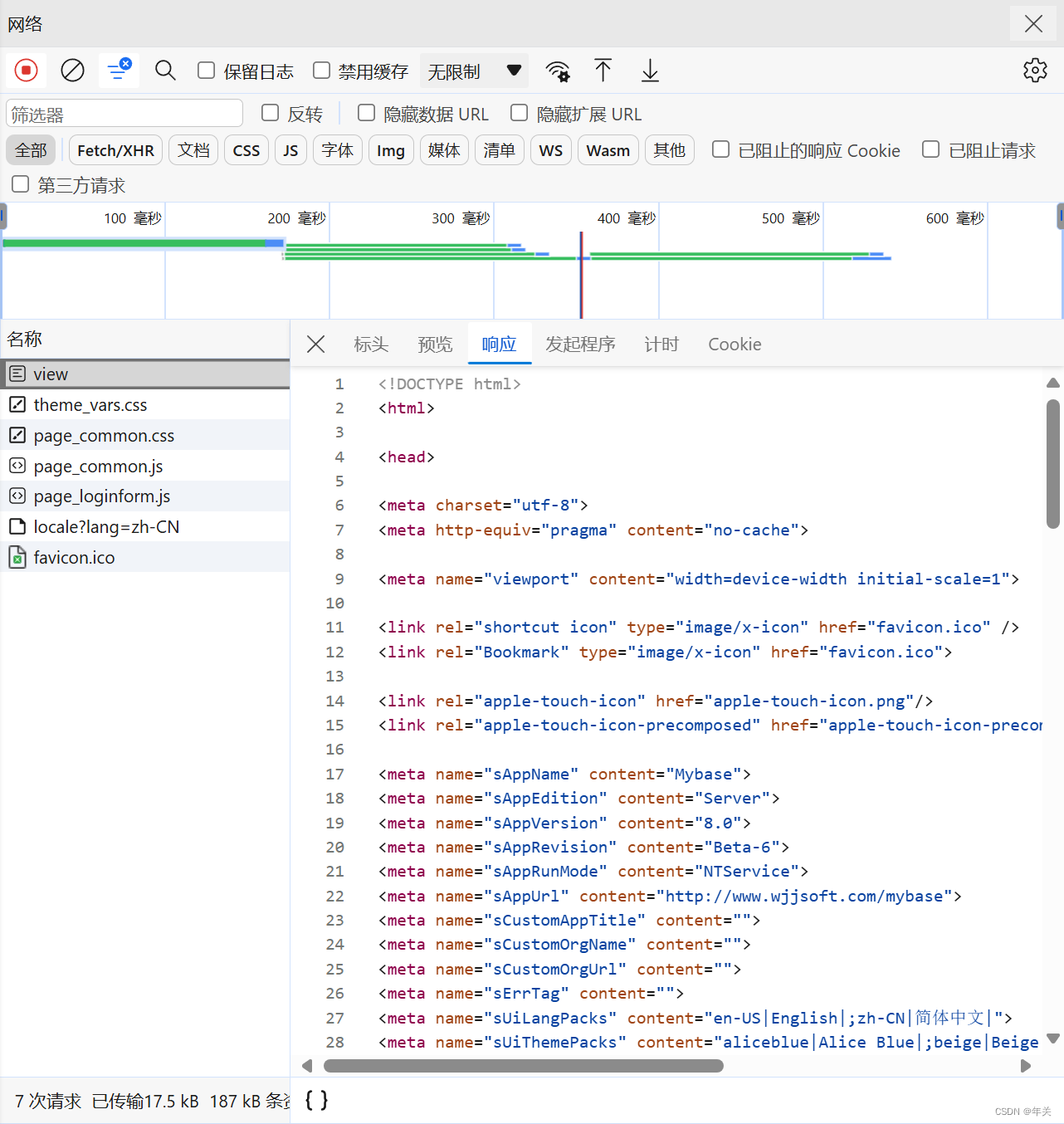
Task: Filter by Fetch/XHR requests
Action: point(115,150)
